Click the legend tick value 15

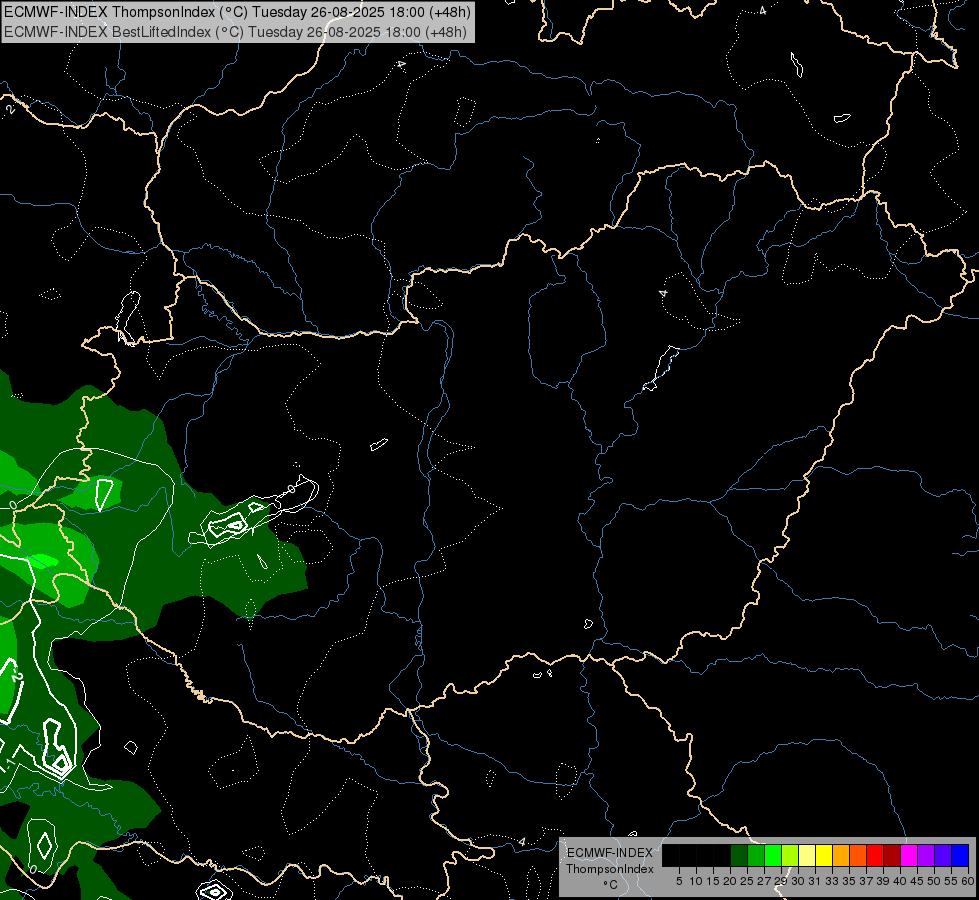tap(713, 881)
